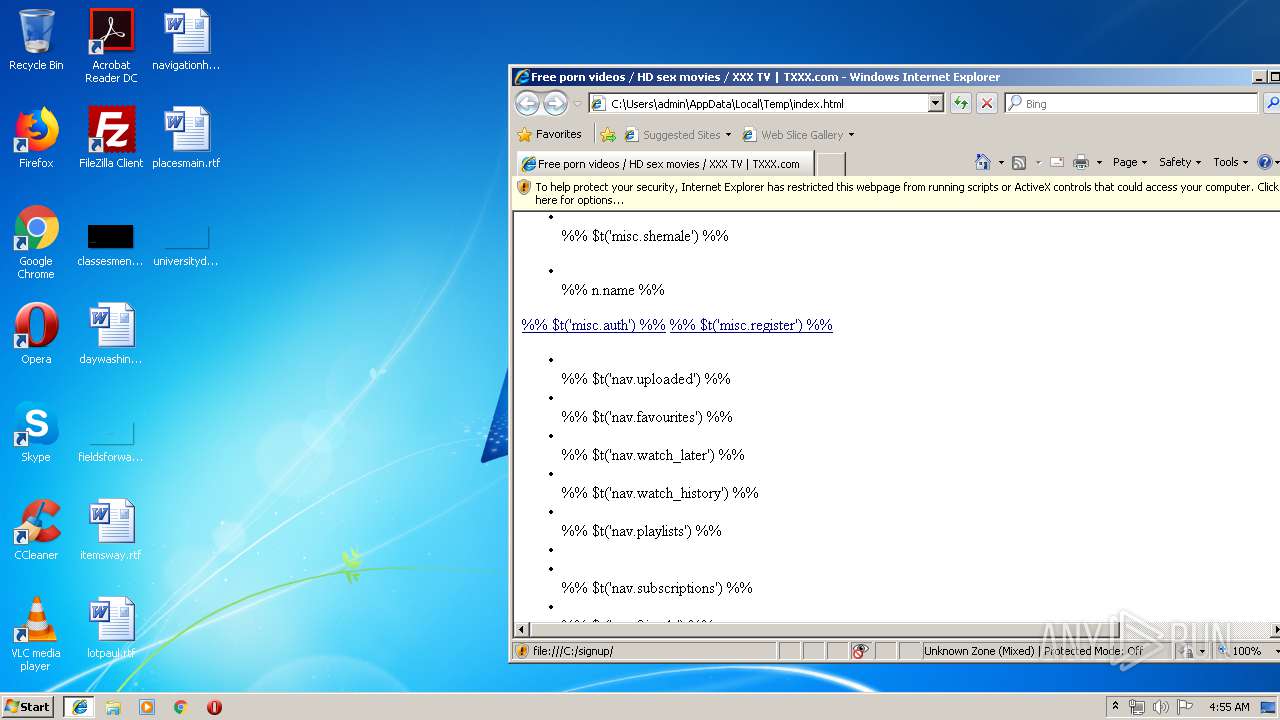This screenshot has width=1280, height=720.
Task: Open the Page menu
Action: (1129, 162)
